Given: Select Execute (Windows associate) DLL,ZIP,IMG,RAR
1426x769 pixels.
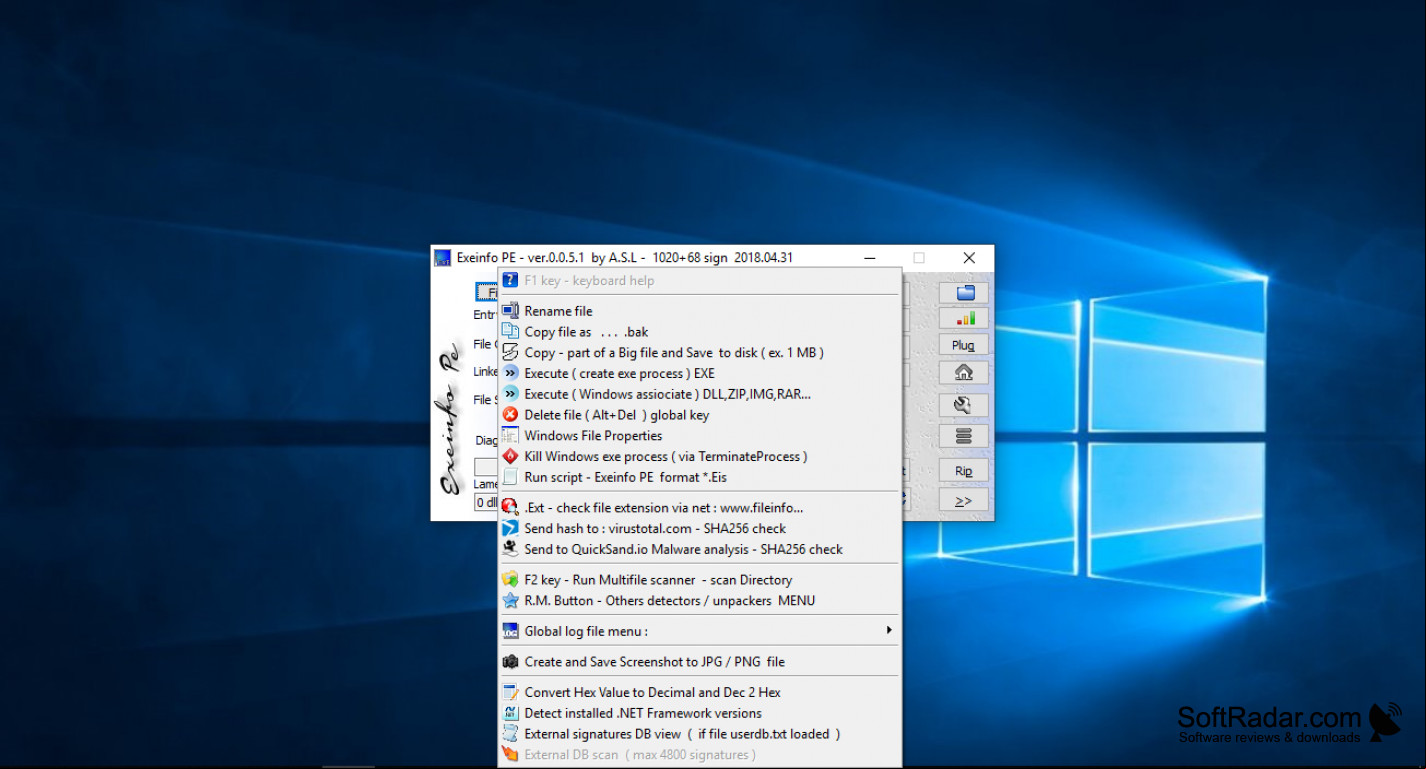Looking at the screenshot, I should (x=699, y=394).
